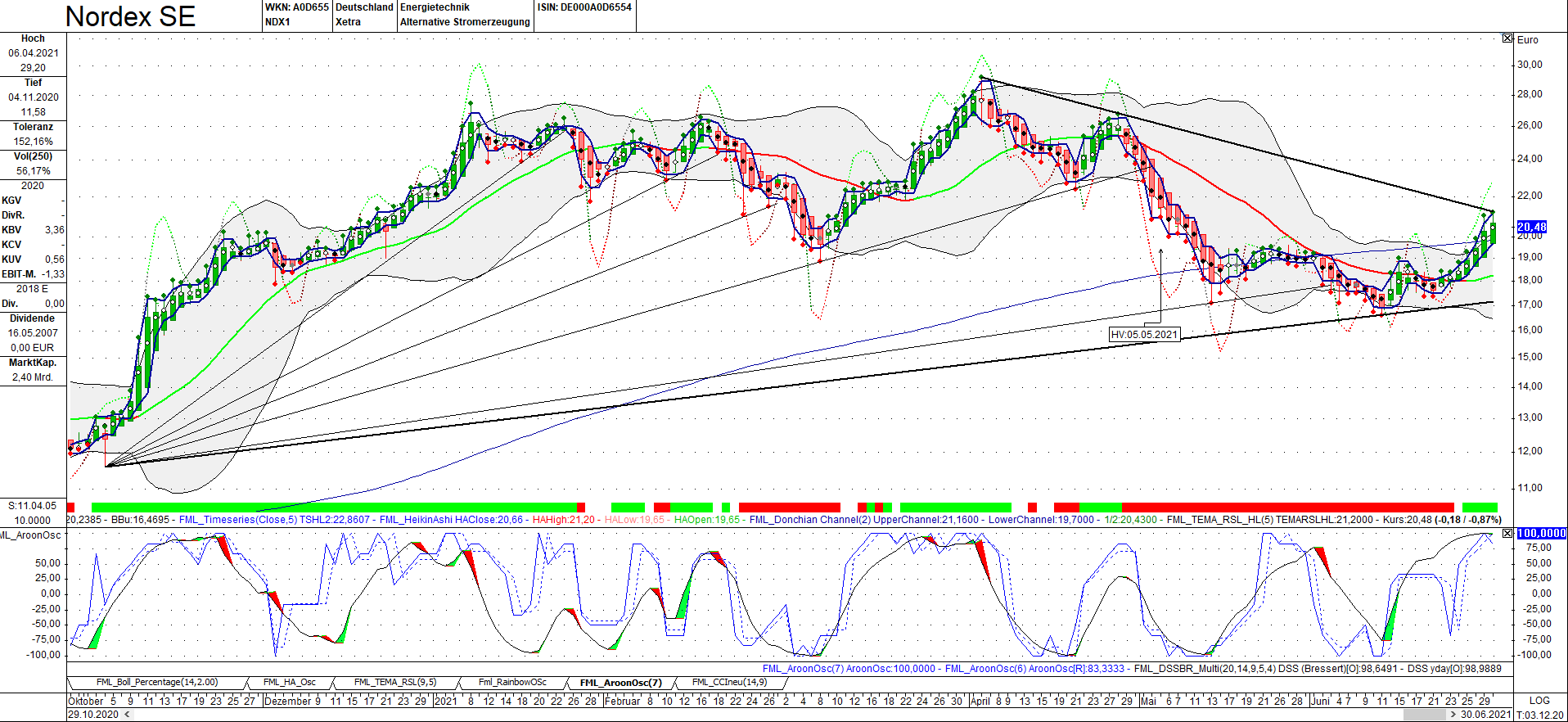This screenshot has height=722, width=1568.
Task: Click the red HAHigh:21,20 legend value
Action: coord(564,520)
